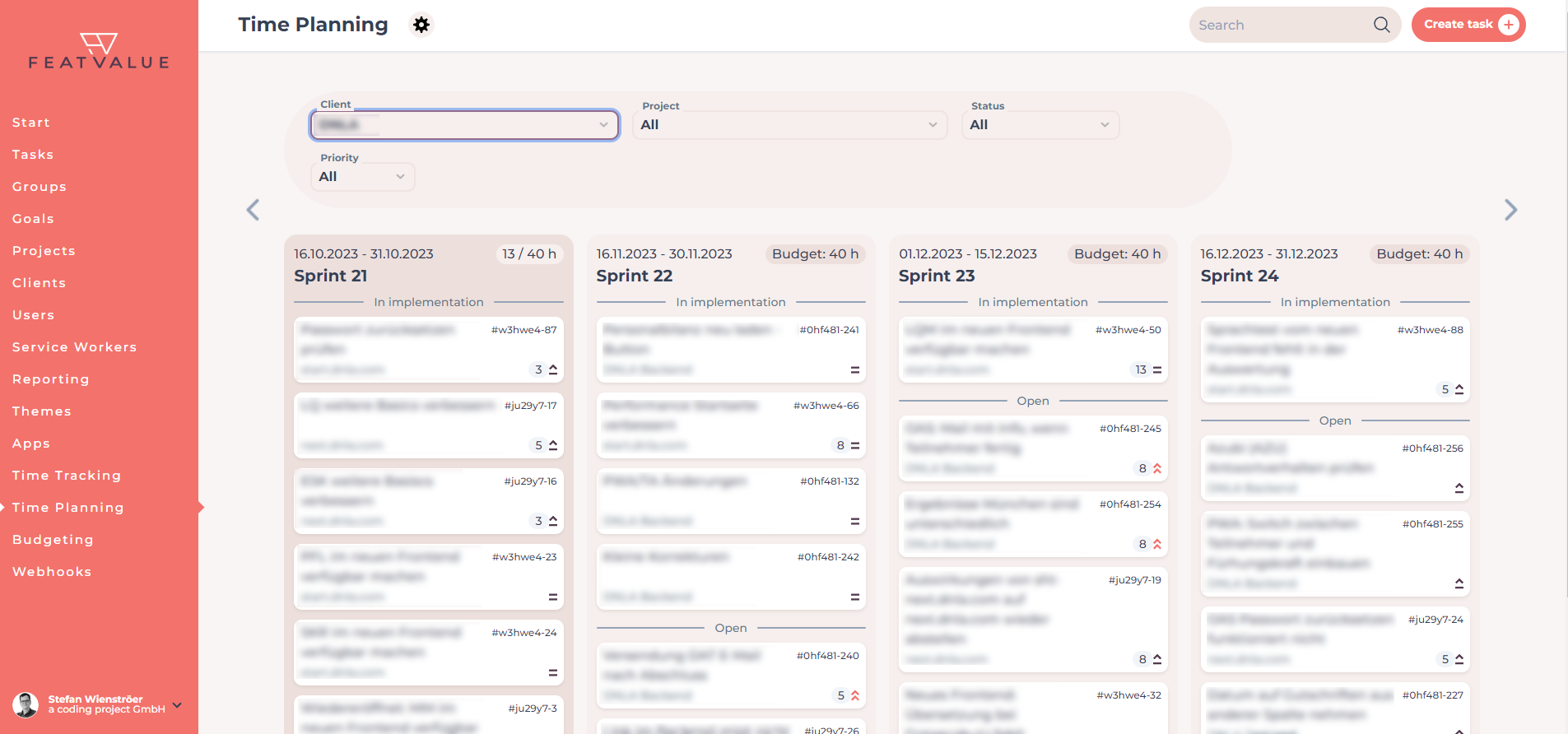1568x734 pixels.
Task: Click priority icon on task #w3hwe4-50
Action: [1157, 369]
